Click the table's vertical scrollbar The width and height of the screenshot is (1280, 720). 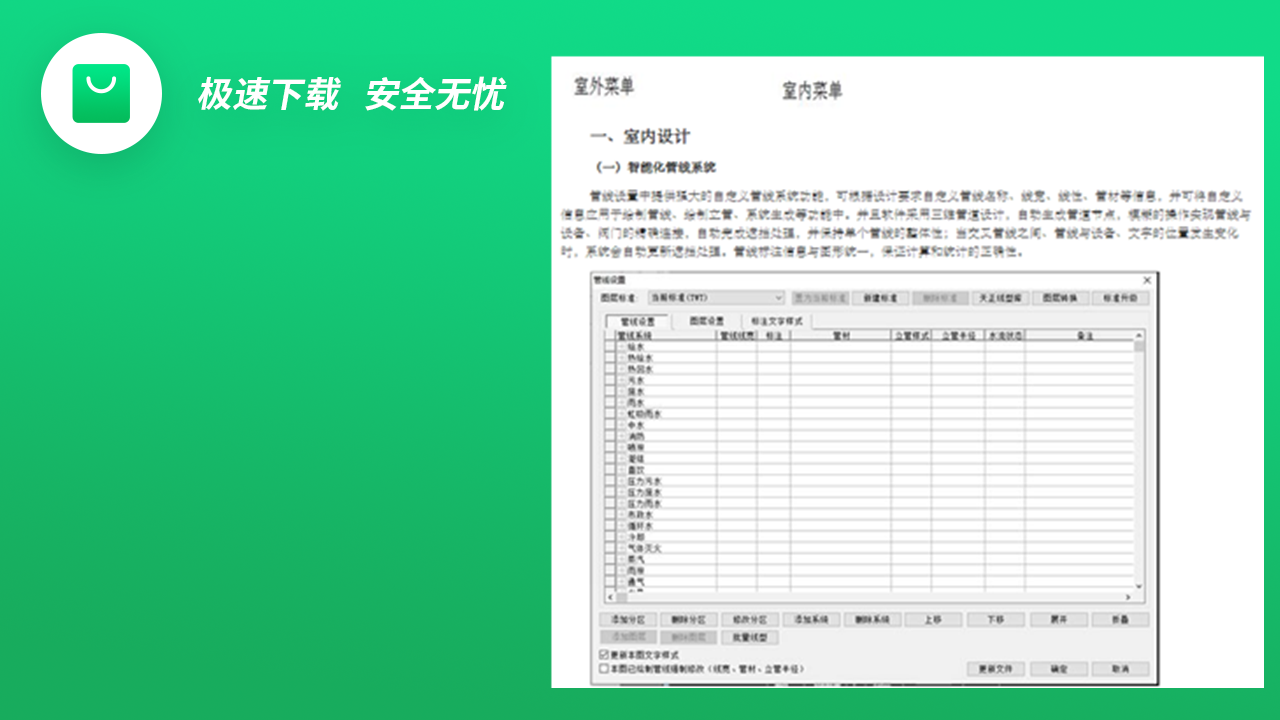tap(1139, 460)
